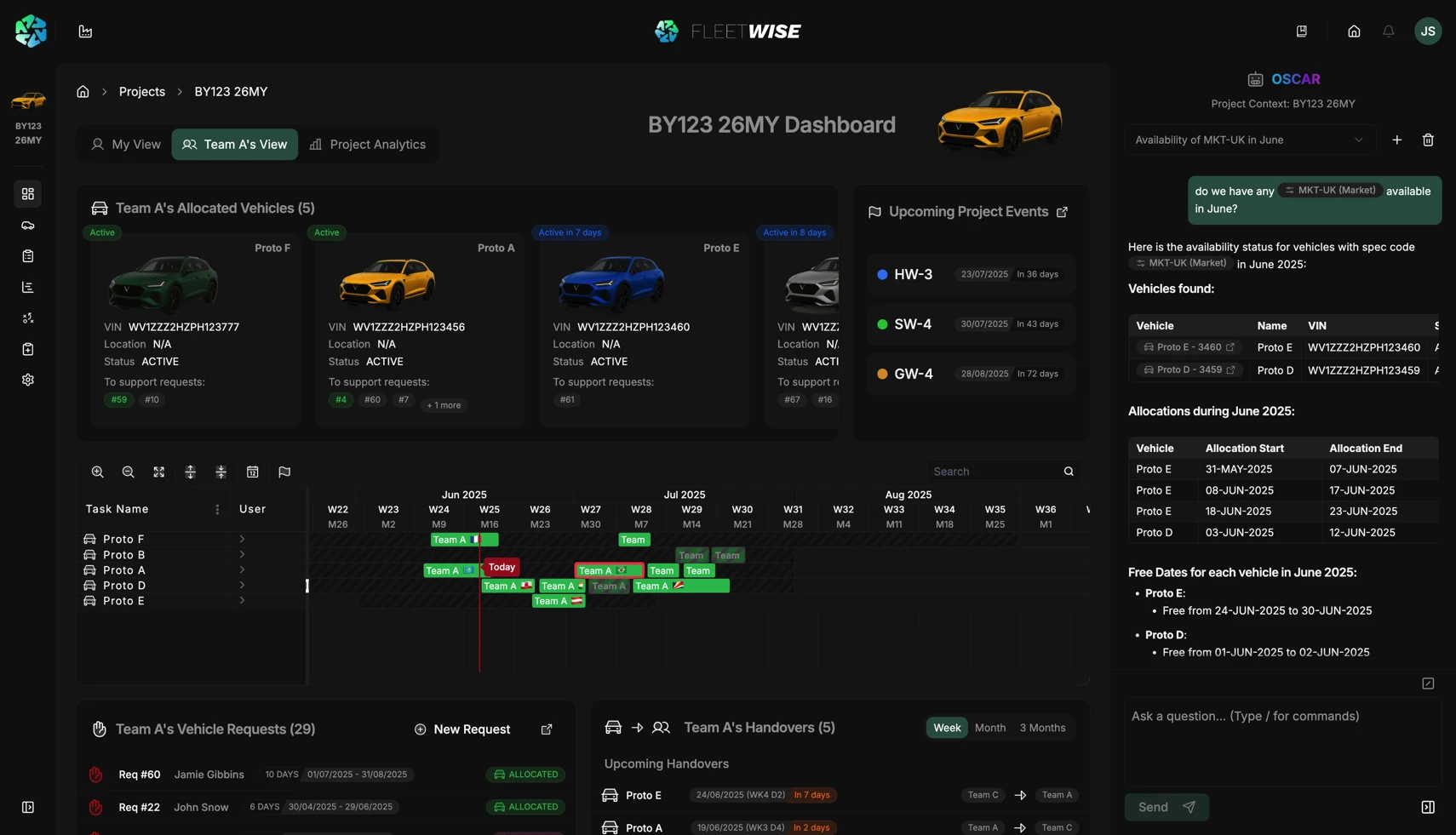This screenshot has height=835, width=1456.
Task: Open the BY123 26MY project in sidebar
Action: click(x=28, y=117)
